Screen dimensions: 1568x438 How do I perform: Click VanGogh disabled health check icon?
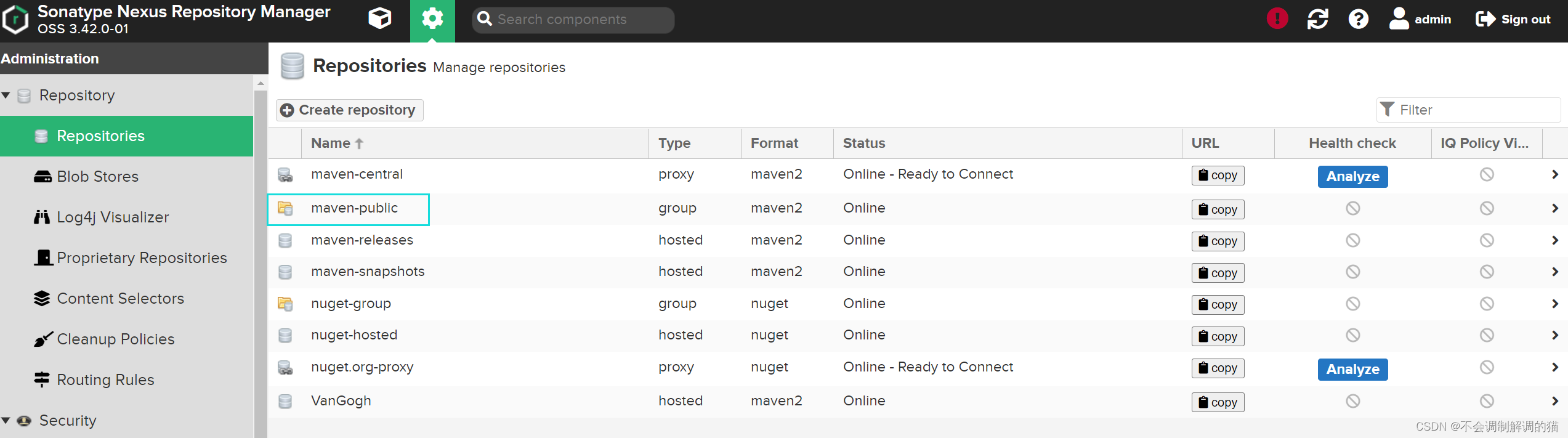coord(1352,401)
